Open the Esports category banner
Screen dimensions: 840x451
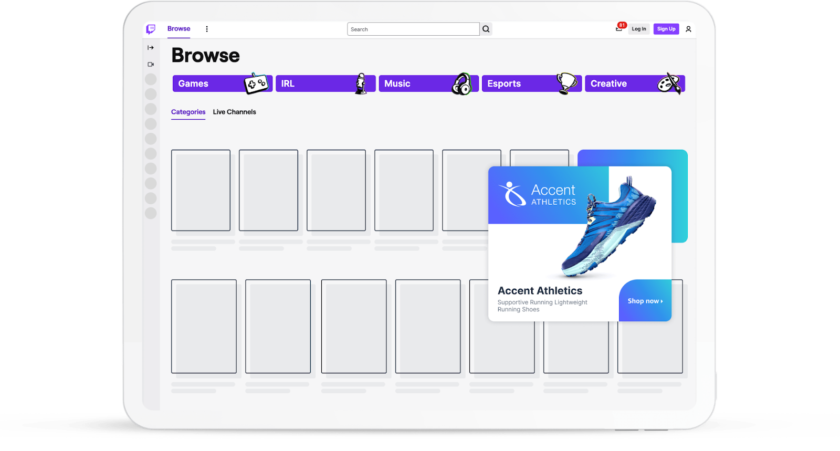531,84
